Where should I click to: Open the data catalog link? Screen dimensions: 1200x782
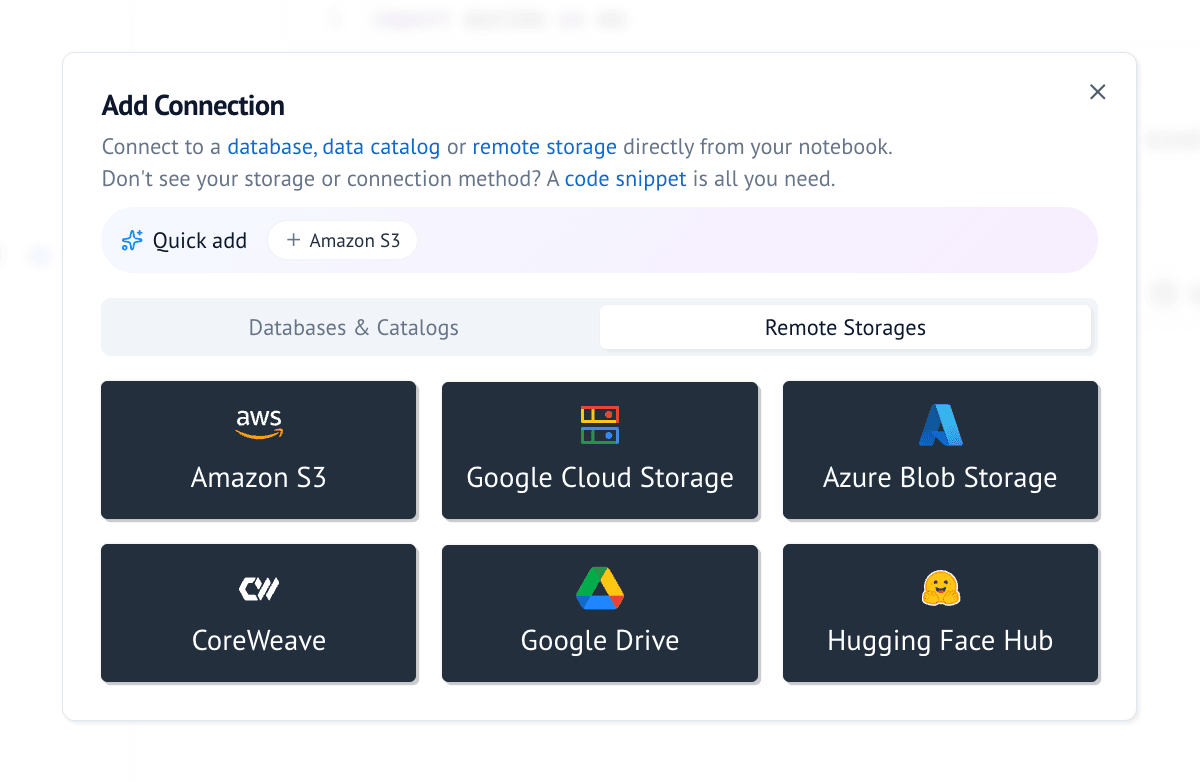(x=381, y=147)
